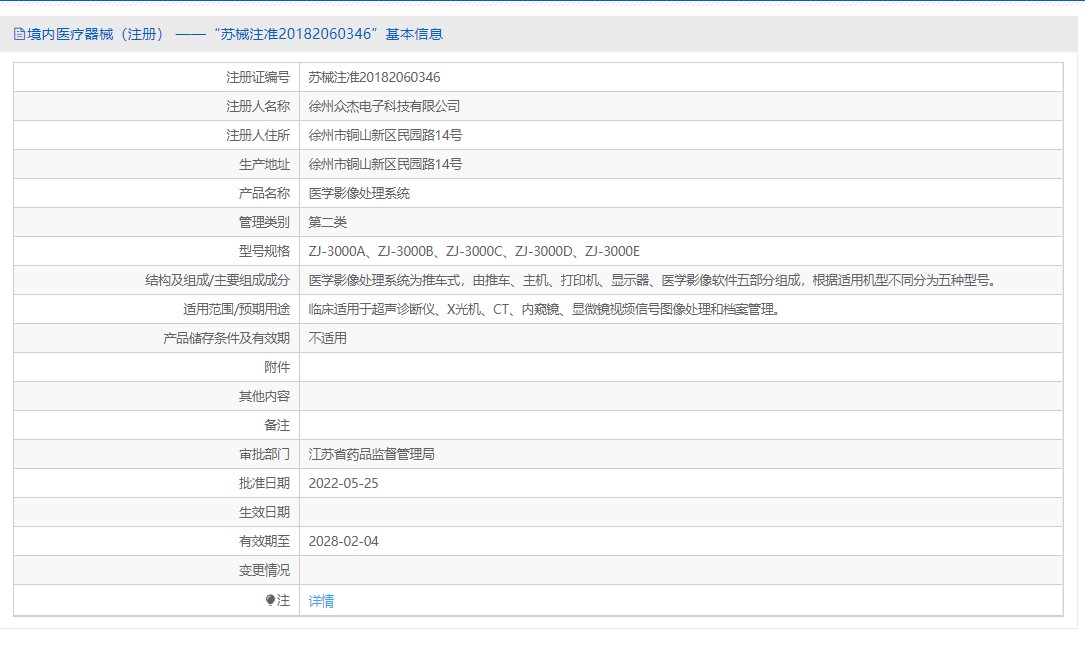This screenshot has height=655, width=1085.
Task: Click the 有效期至 label
Action: [264, 542]
